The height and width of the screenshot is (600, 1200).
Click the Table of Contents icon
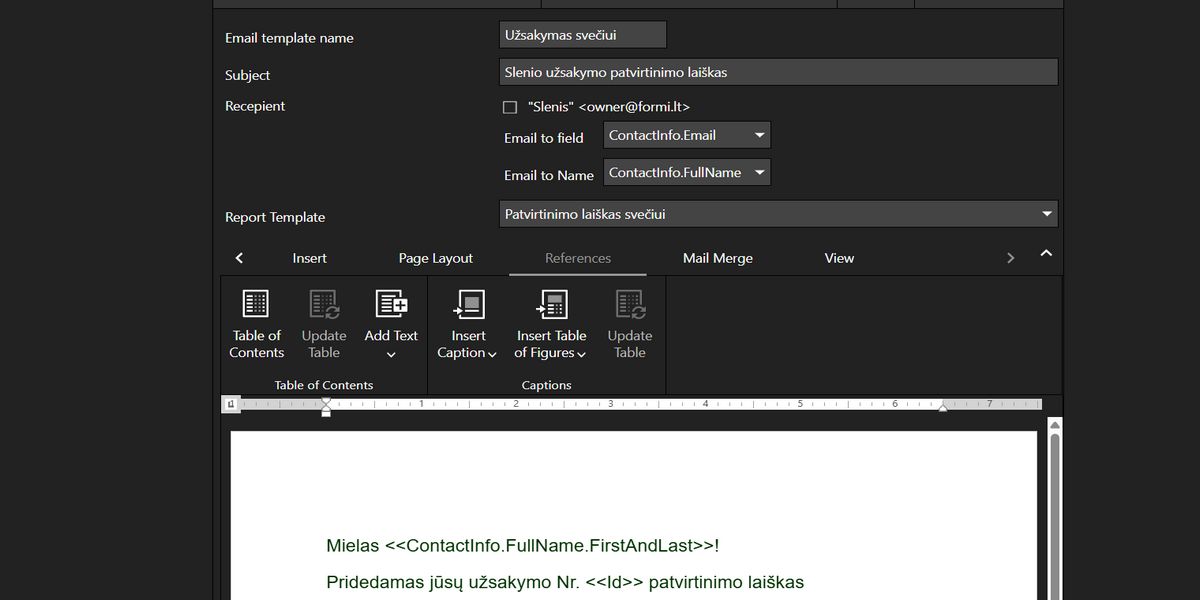click(x=256, y=304)
